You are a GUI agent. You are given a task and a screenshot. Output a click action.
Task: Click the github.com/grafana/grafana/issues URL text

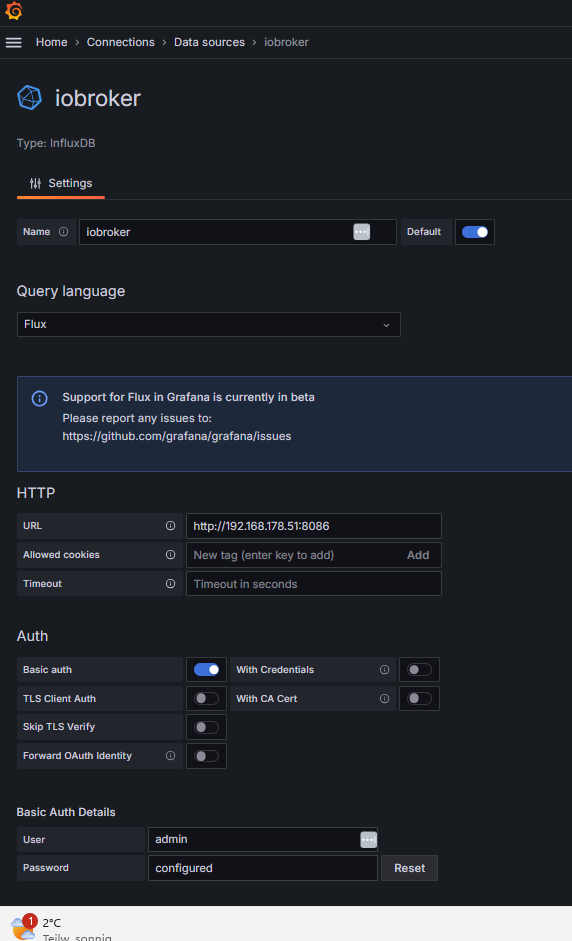(x=176, y=436)
